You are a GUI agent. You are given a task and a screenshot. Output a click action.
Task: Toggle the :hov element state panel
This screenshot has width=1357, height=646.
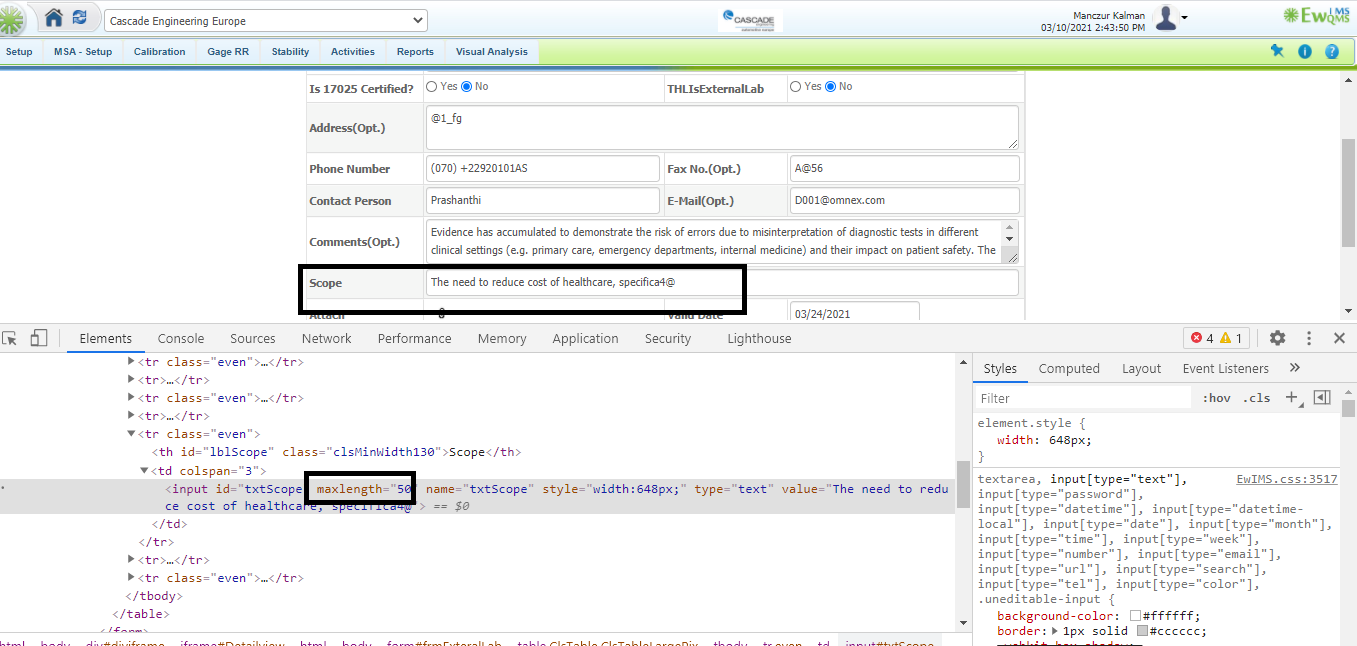click(x=1216, y=398)
